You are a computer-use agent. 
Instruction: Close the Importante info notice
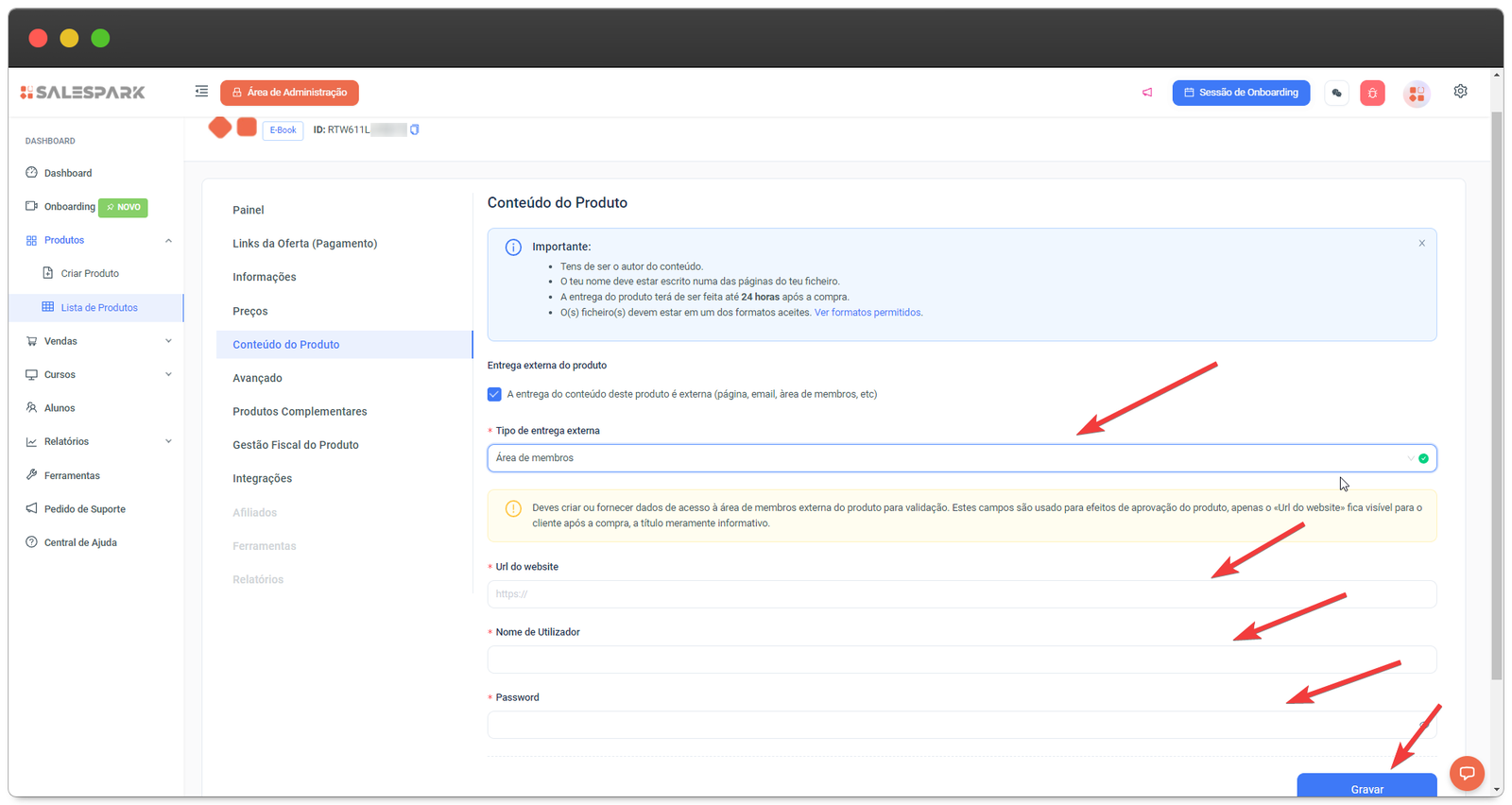1421,244
